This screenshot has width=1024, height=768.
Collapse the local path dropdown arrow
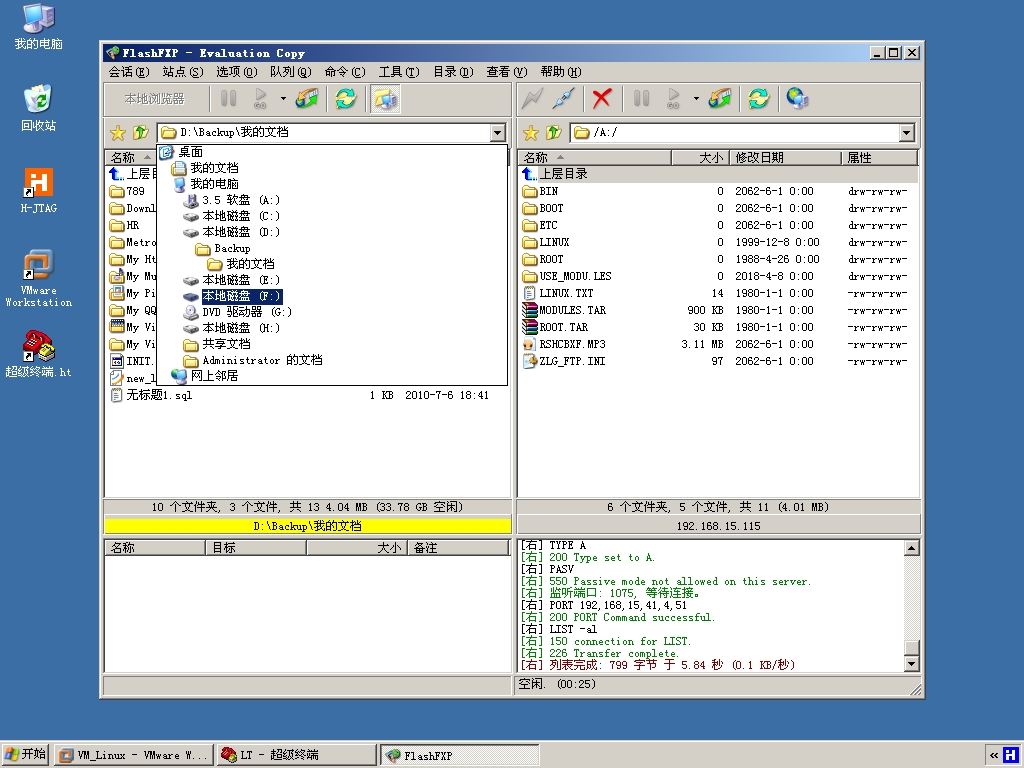pyautogui.click(x=498, y=133)
